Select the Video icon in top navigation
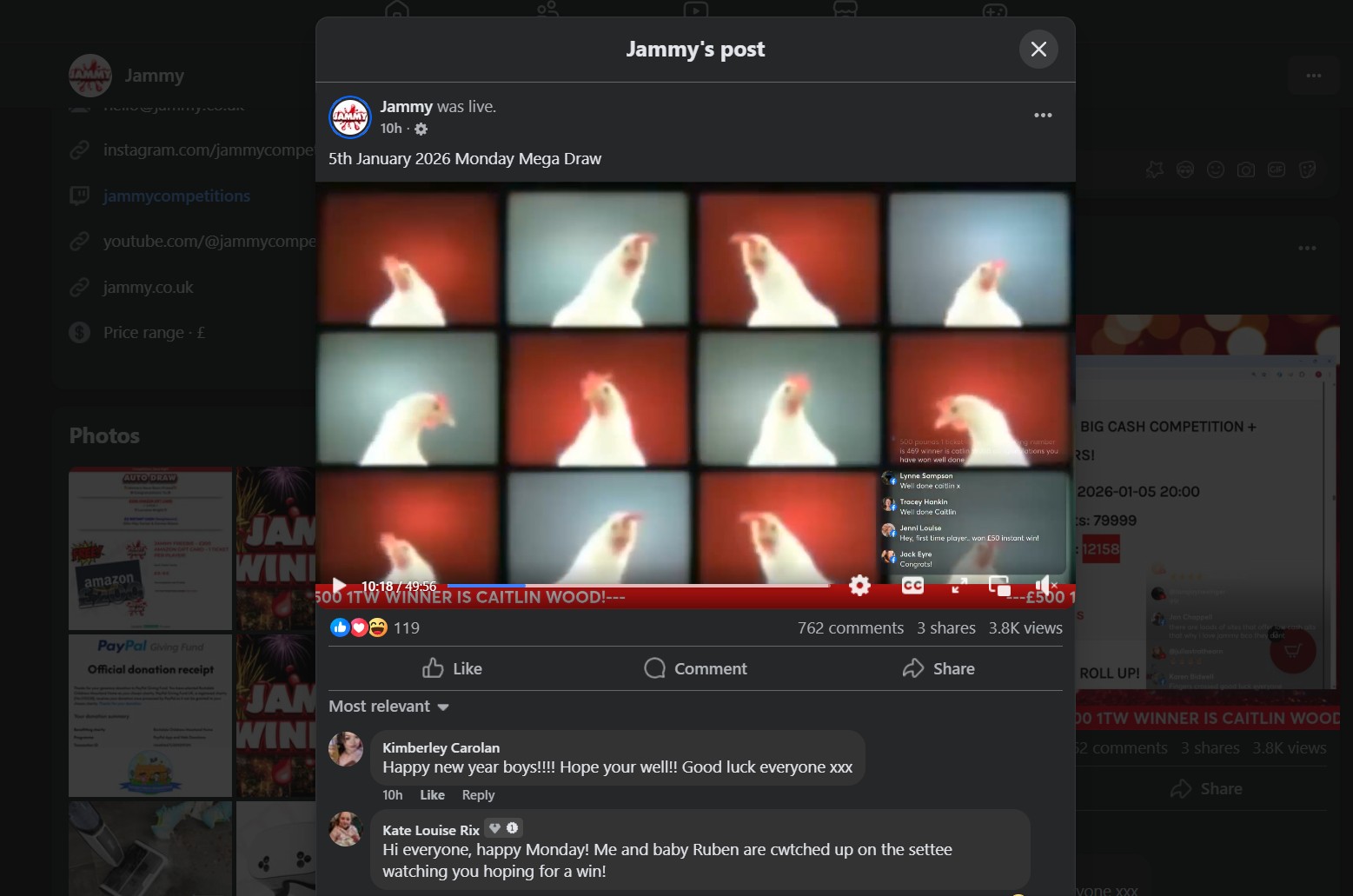 tap(696, 10)
